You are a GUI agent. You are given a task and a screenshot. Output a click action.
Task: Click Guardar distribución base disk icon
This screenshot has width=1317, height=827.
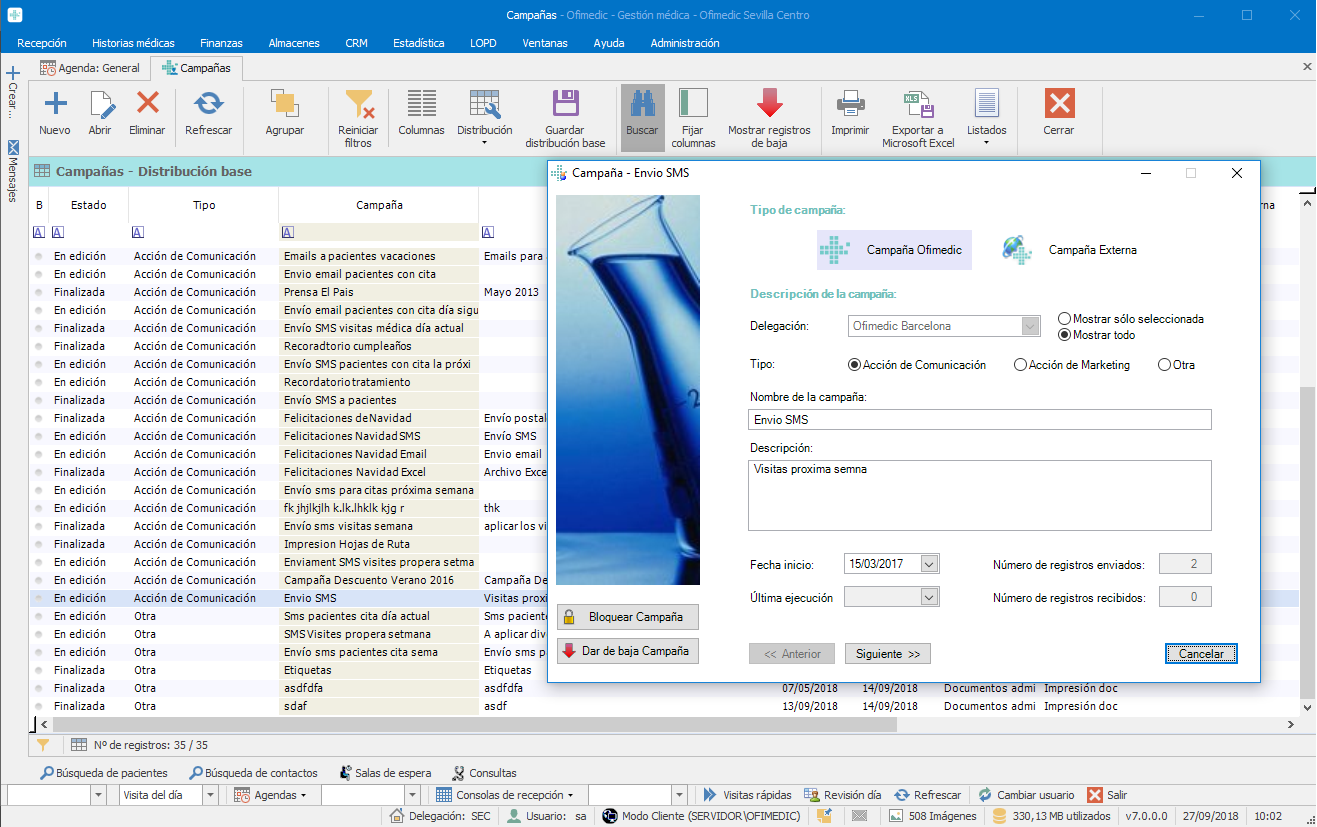[x=565, y=104]
